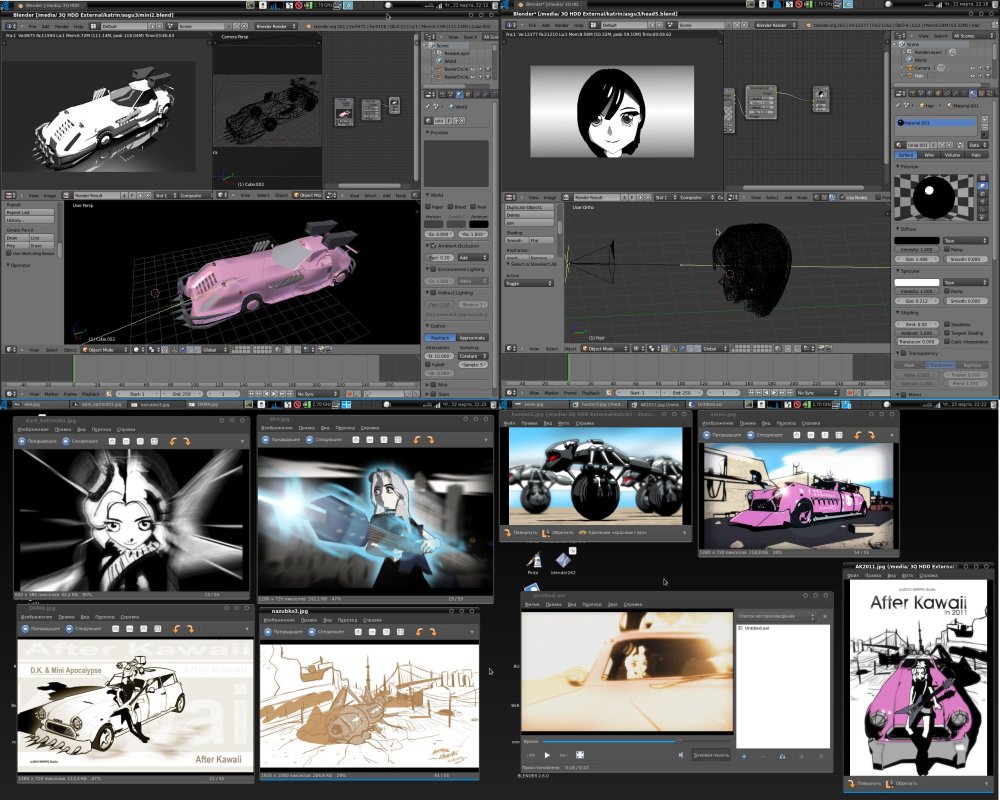
Task: Toggle auto keyframe record in head5.blend timeline
Action: [849, 392]
